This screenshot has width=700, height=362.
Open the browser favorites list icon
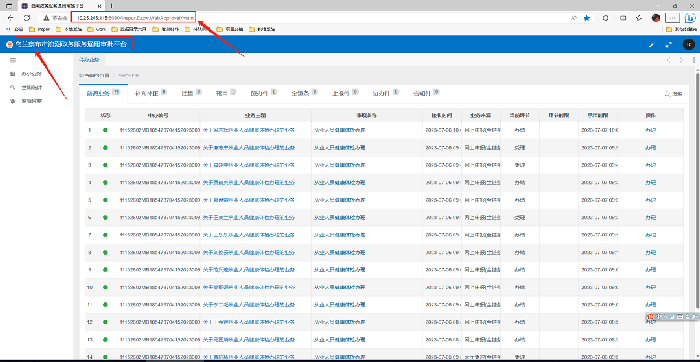click(639, 18)
